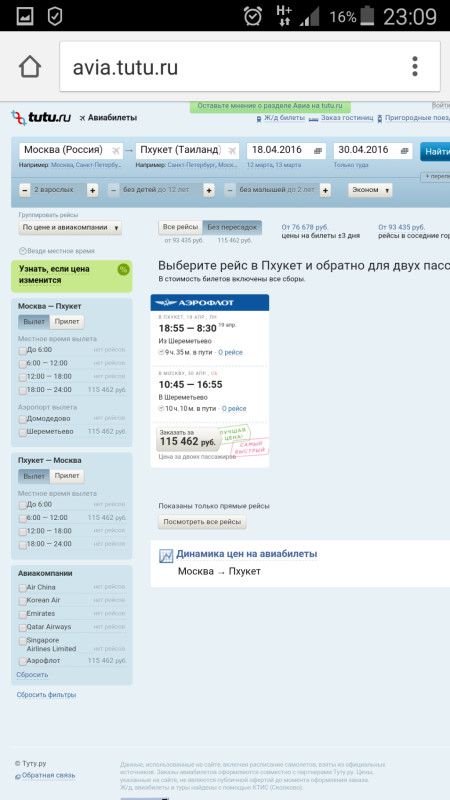This screenshot has height=800, width=450.
Task: Click От 76 678 руб. ±3 days prices
Action: (x=305, y=227)
